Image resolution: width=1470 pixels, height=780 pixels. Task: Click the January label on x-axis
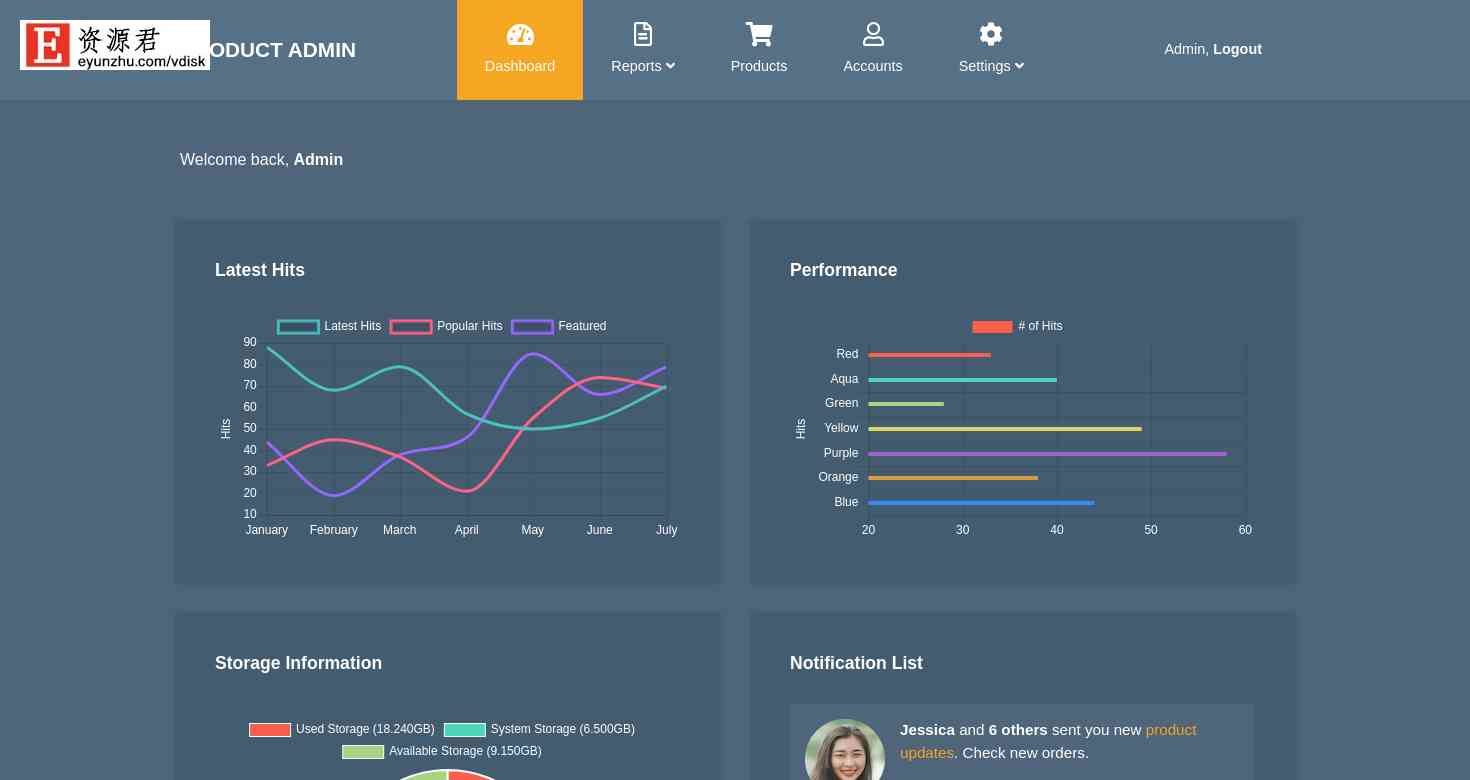(x=267, y=530)
